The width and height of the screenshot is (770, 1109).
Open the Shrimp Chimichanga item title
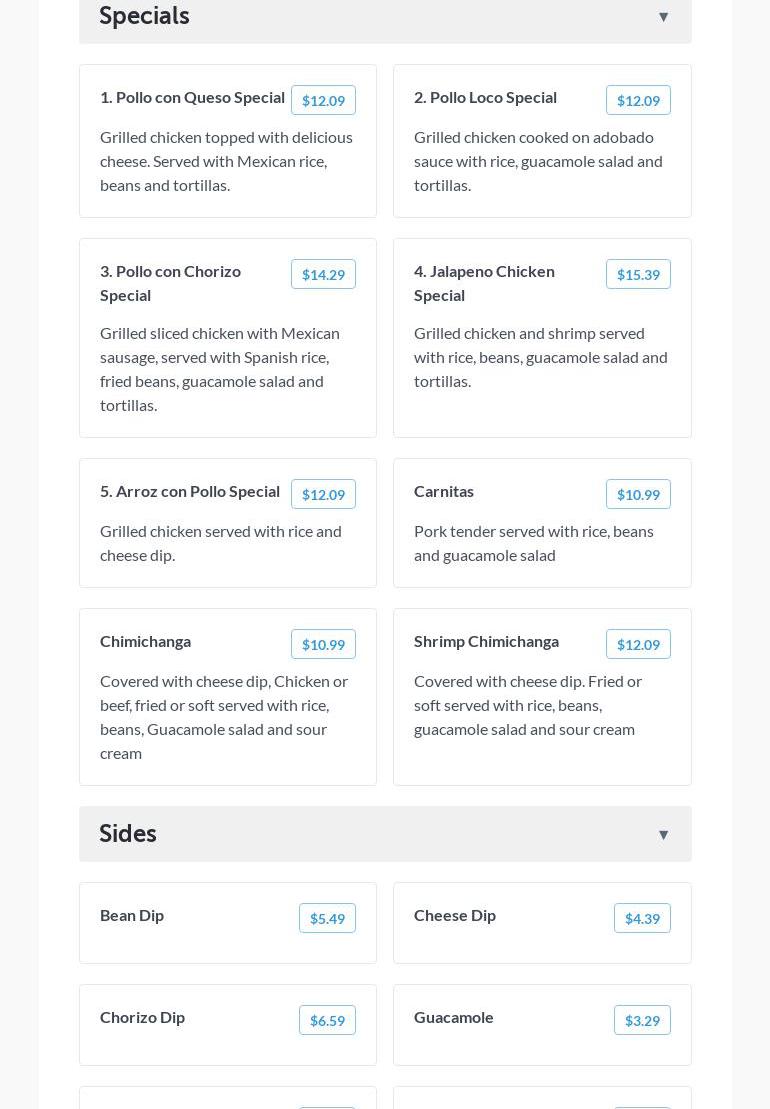[x=486, y=641]
